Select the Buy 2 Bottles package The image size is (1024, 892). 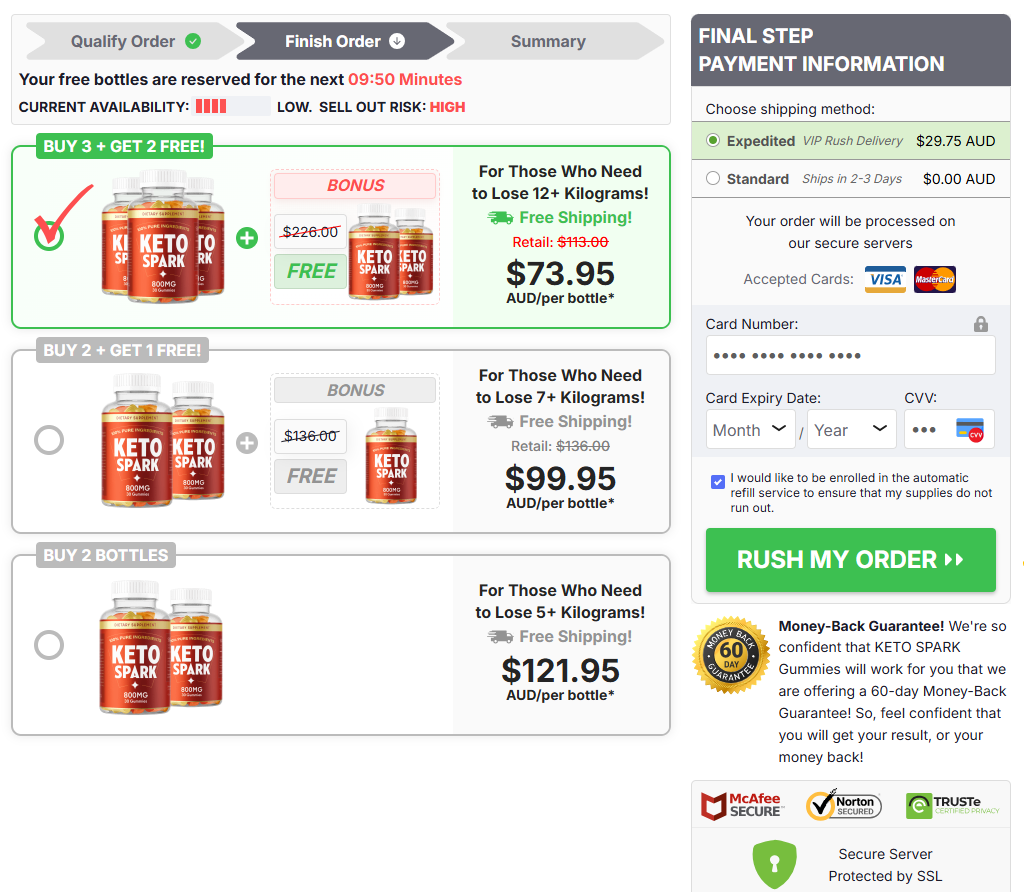[49, 645]
